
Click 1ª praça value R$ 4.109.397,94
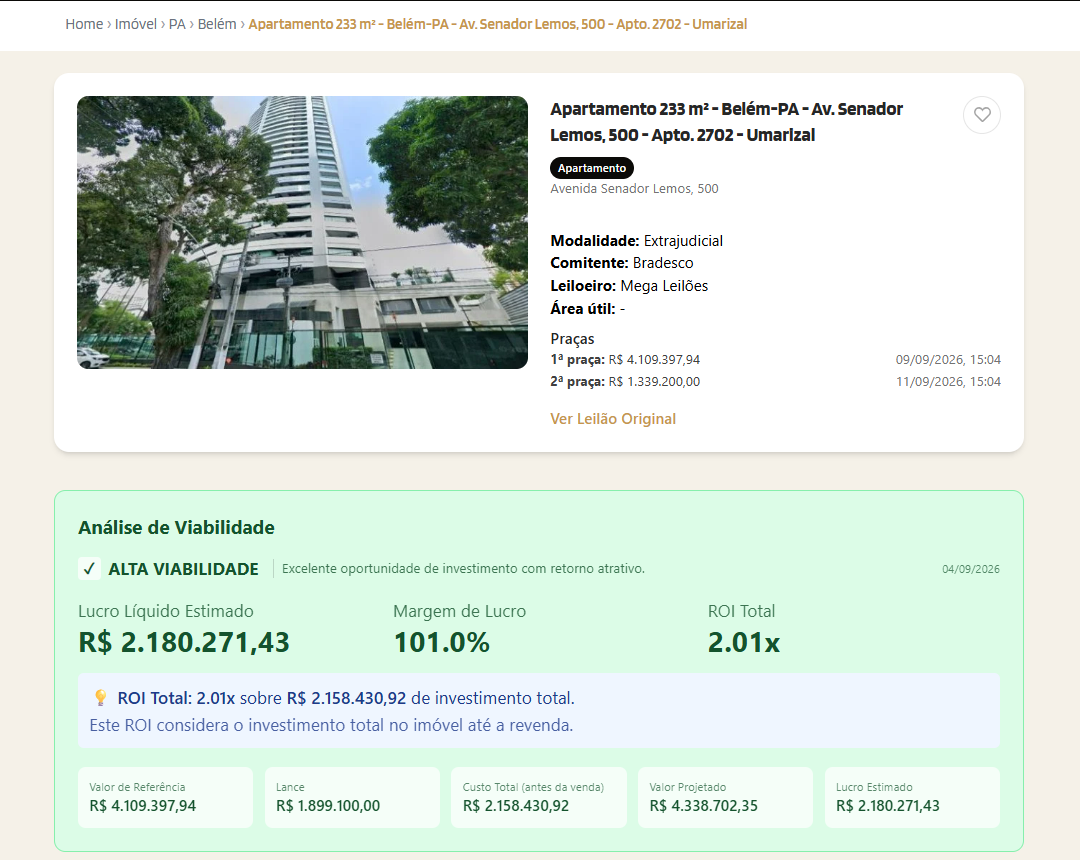point(654,359)
